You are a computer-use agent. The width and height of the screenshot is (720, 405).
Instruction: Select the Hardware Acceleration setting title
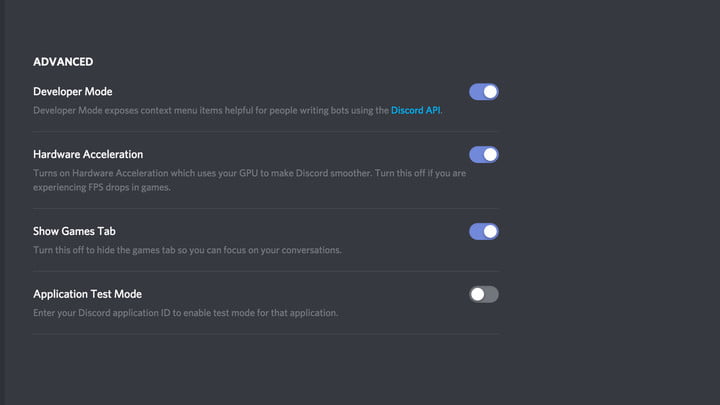(88, 154)
